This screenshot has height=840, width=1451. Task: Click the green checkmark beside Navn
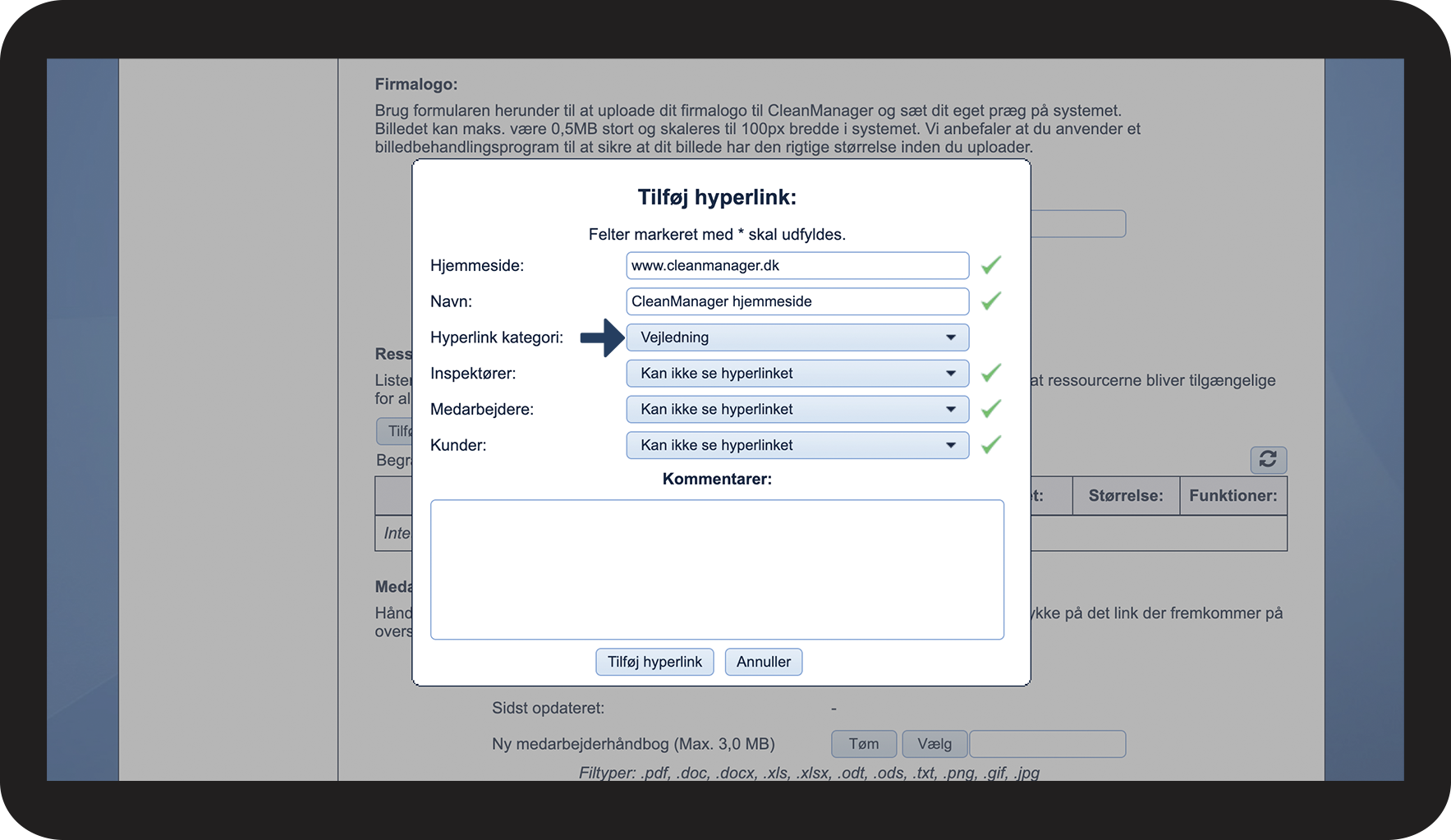click(x=991, y=301)
